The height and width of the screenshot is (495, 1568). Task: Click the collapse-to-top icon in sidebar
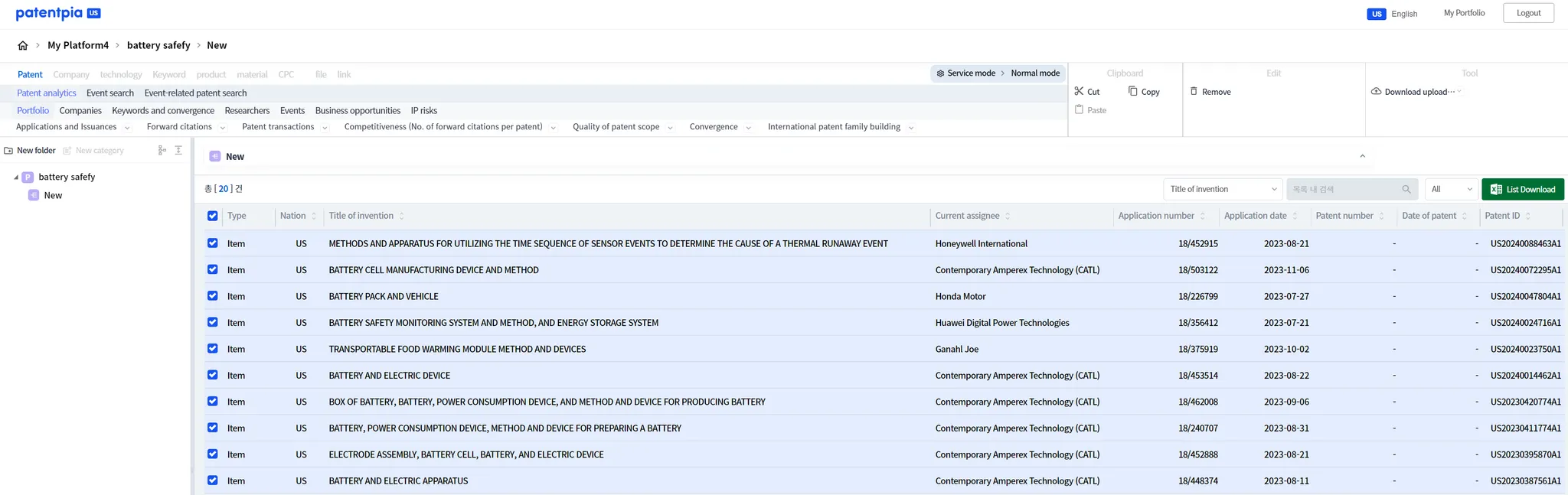178,150
